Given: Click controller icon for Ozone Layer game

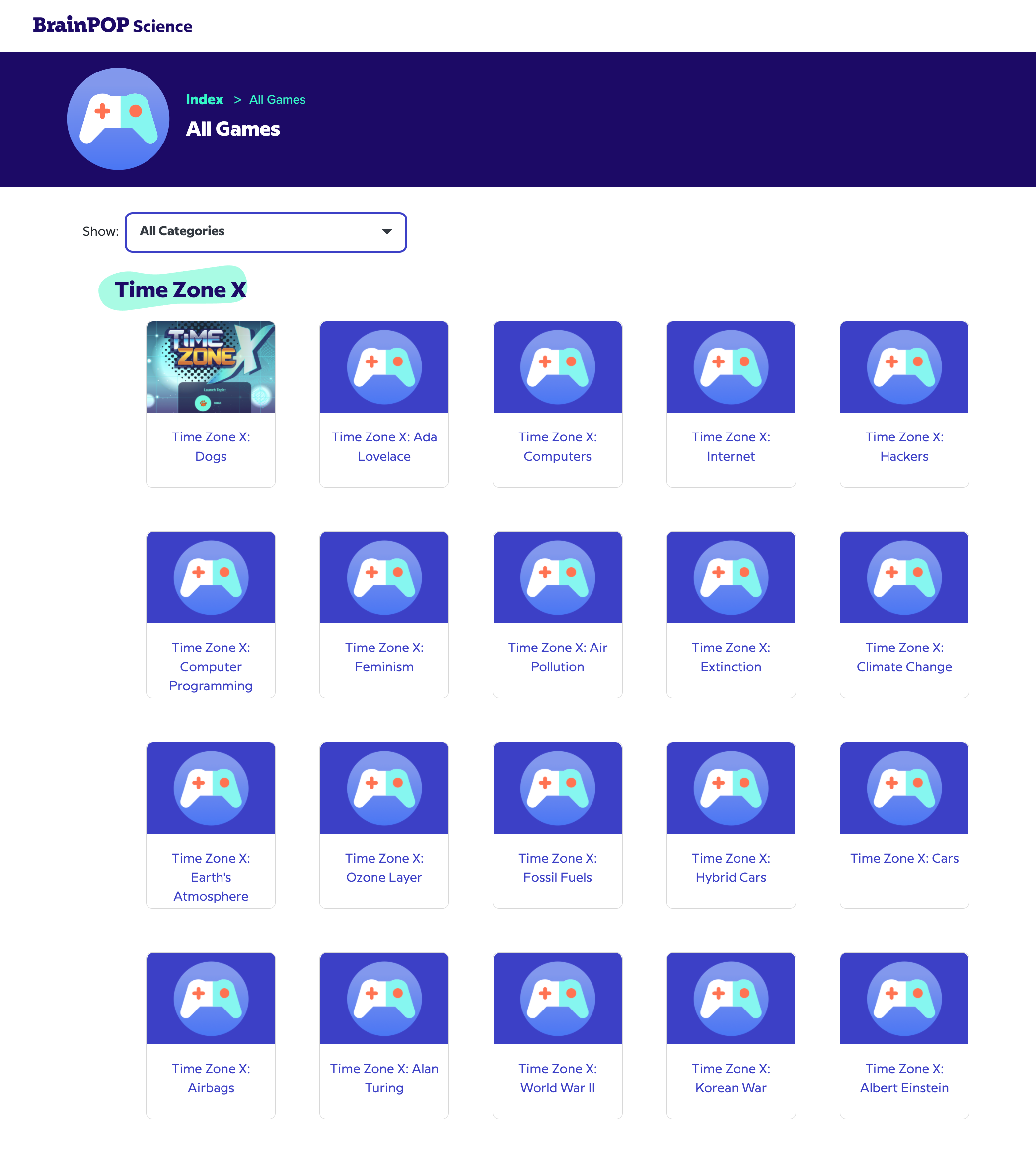Looking at the screenshot, I should 384,788.
